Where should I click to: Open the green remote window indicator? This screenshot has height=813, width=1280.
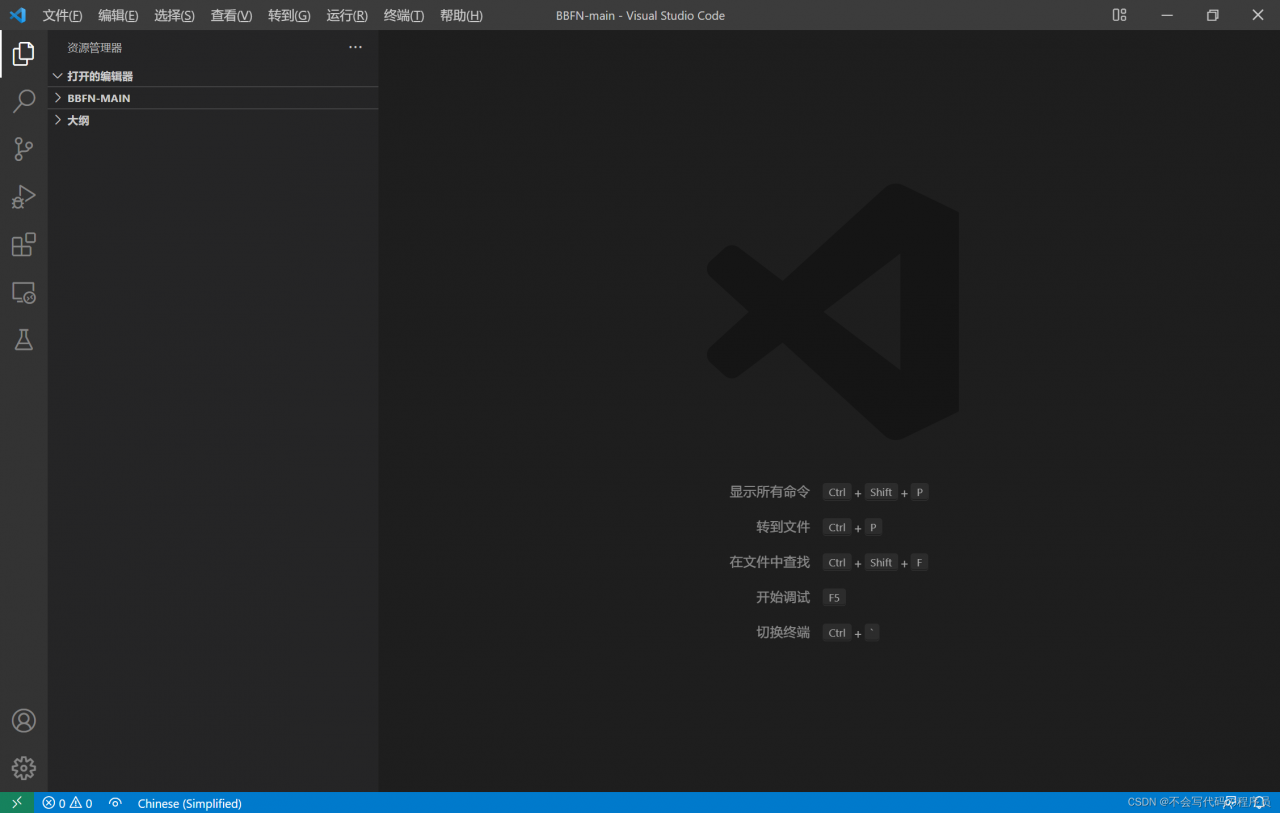pos(17,803)
